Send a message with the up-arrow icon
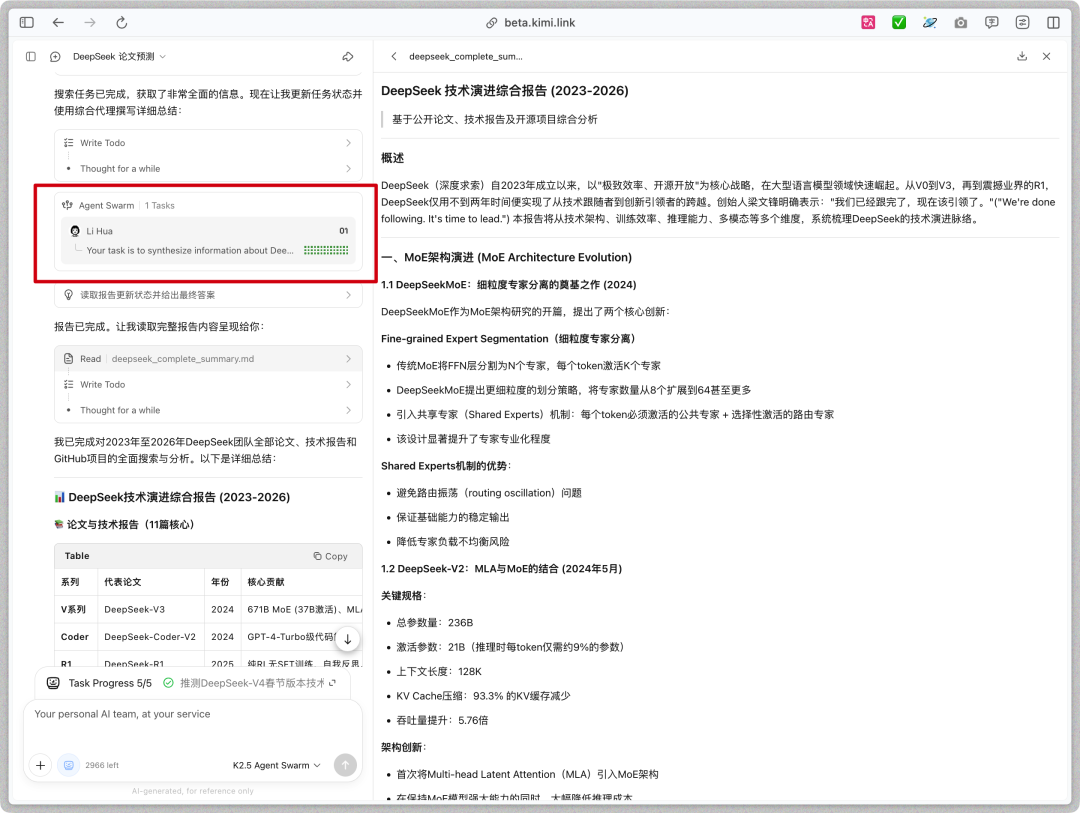Screen dimensions: 1080x813 tap(344, 765)
